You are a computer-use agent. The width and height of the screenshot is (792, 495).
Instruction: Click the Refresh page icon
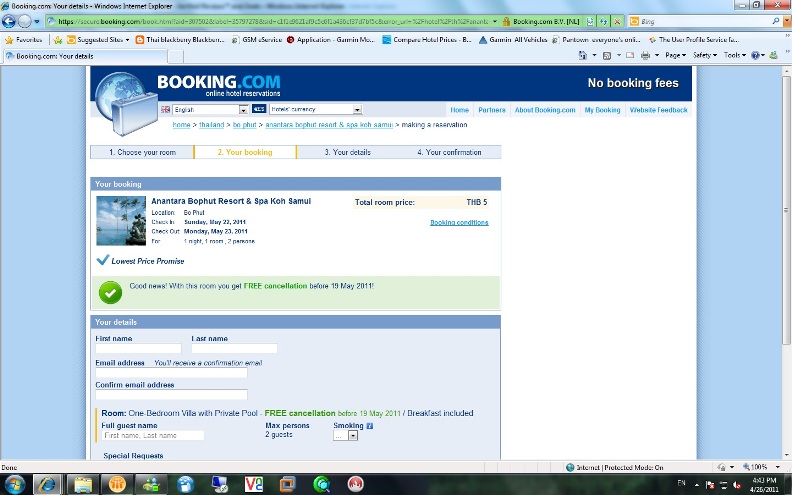pos(604,21)
